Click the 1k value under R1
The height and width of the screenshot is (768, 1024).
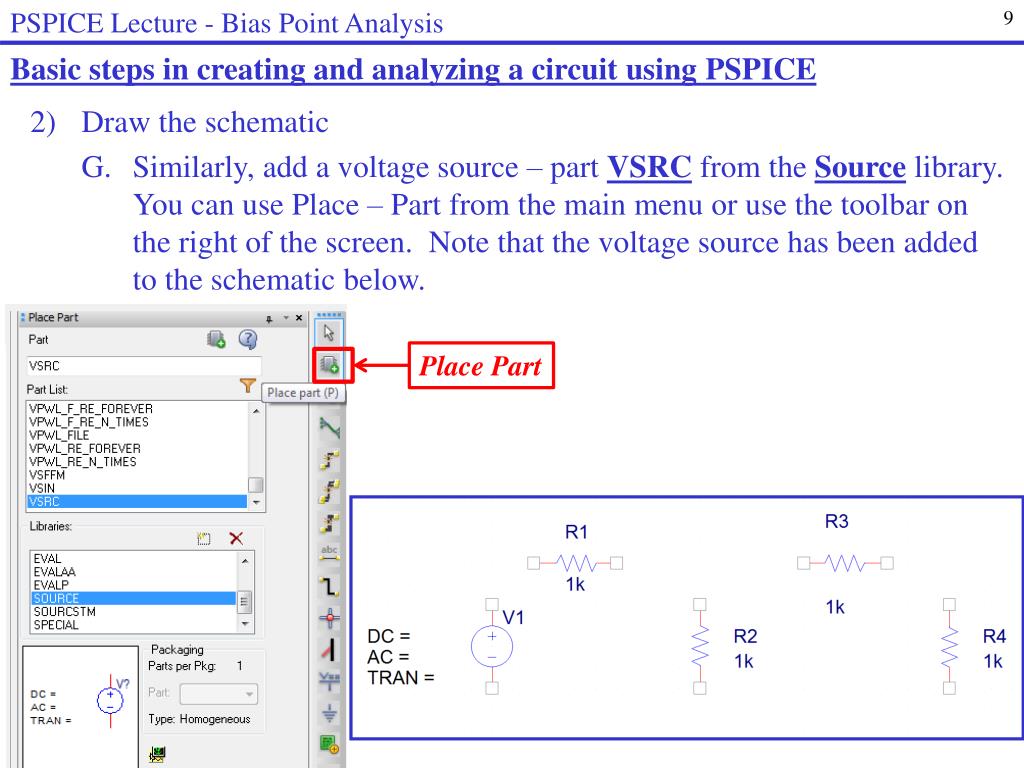(x=575, y=584)
